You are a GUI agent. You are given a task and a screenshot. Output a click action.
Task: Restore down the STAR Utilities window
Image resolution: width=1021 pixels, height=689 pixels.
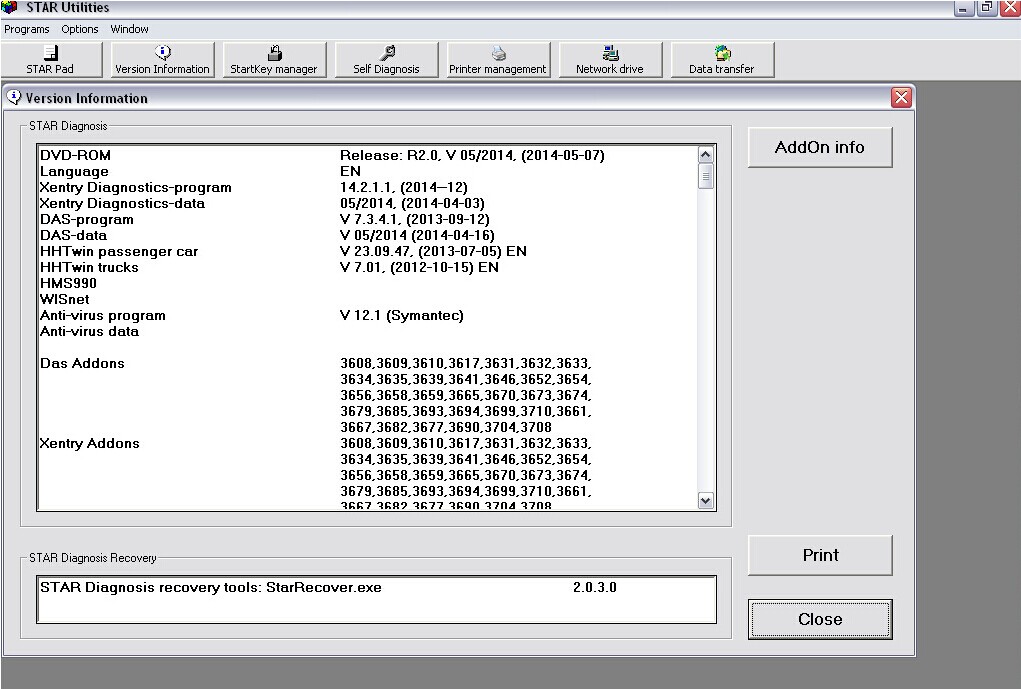tap(987, 8)
